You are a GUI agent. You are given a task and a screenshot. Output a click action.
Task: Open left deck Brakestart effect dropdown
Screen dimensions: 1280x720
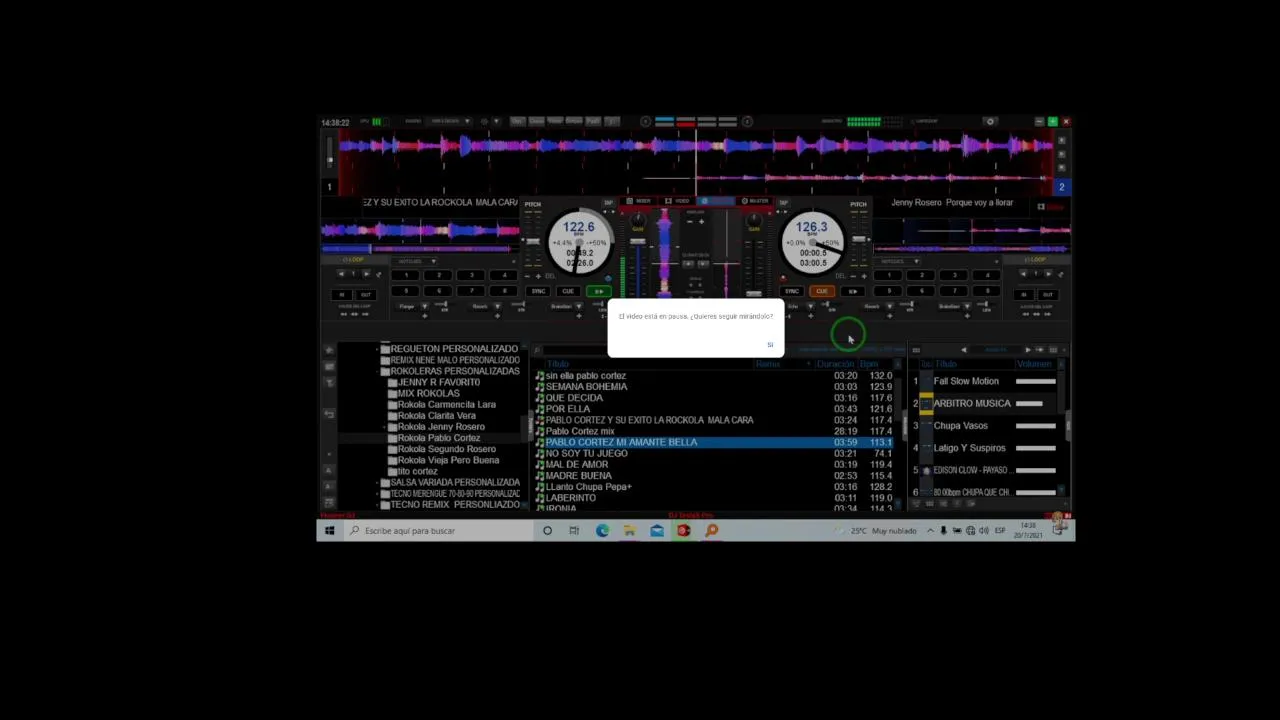(579, 307)
